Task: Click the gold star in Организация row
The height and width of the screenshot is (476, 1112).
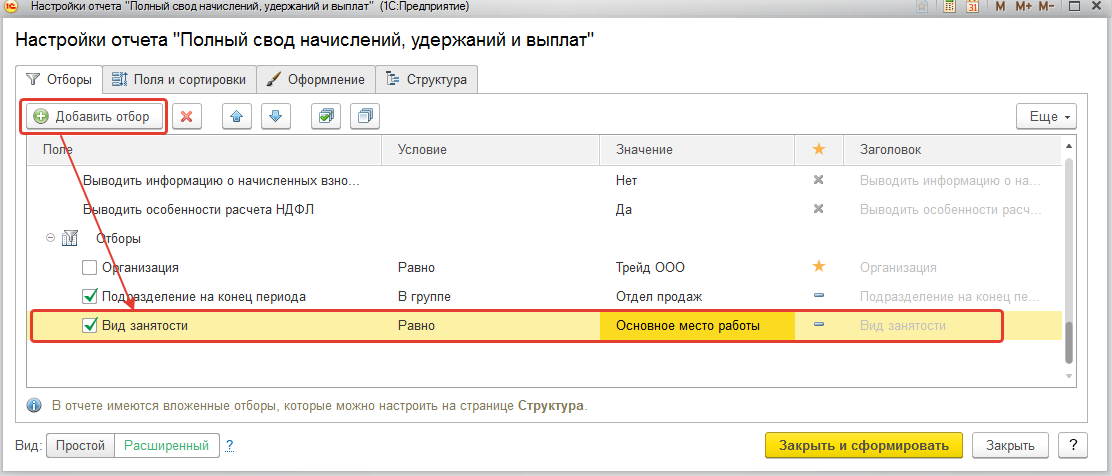Action: point(819,267)
